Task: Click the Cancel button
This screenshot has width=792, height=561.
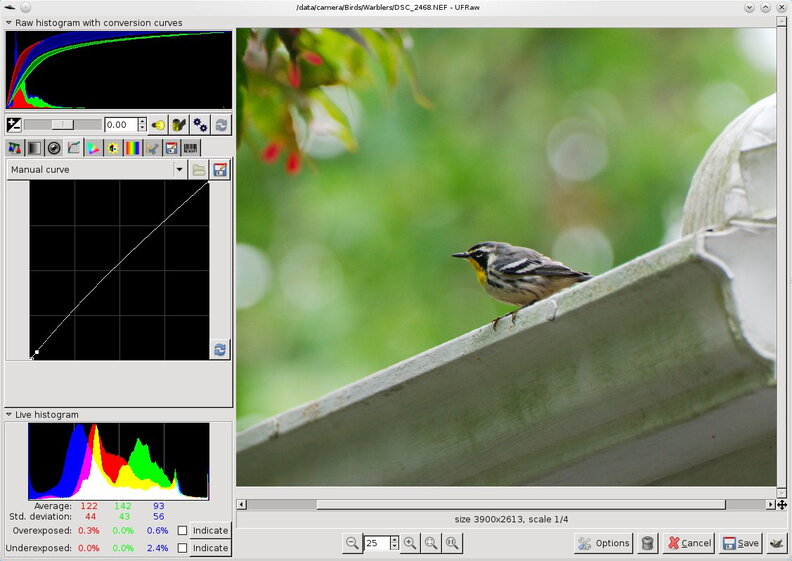Action: [x=689, y=543]
